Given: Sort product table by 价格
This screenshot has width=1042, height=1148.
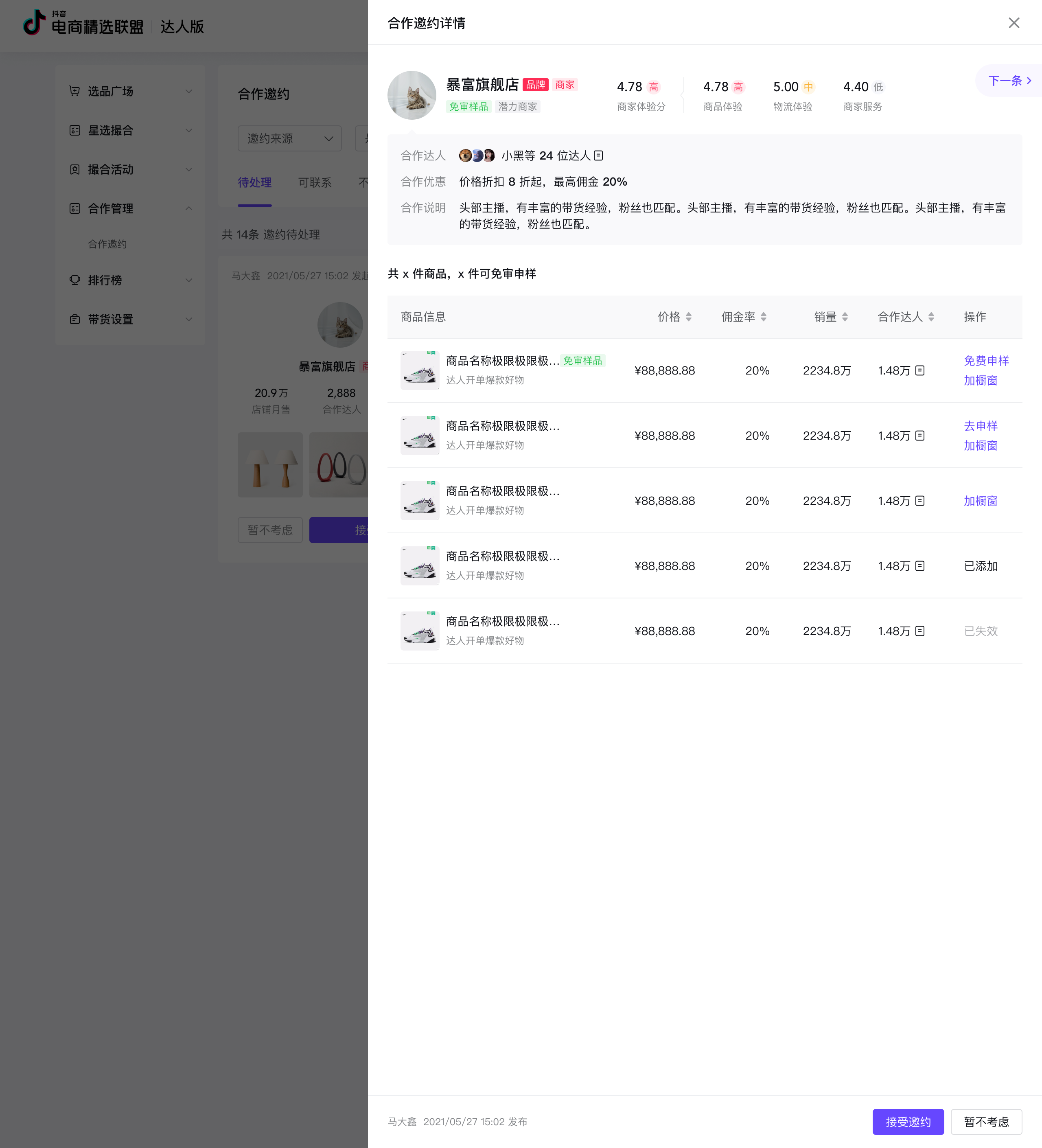Looking at the screenshot, I should [x=688, y=317].
